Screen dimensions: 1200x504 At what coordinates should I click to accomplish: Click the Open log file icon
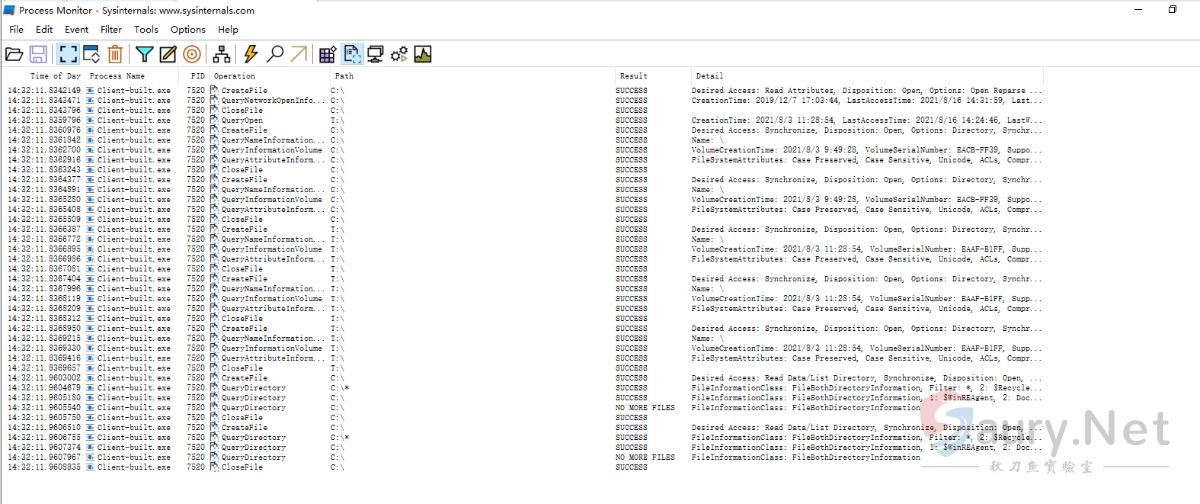point(16,54)
